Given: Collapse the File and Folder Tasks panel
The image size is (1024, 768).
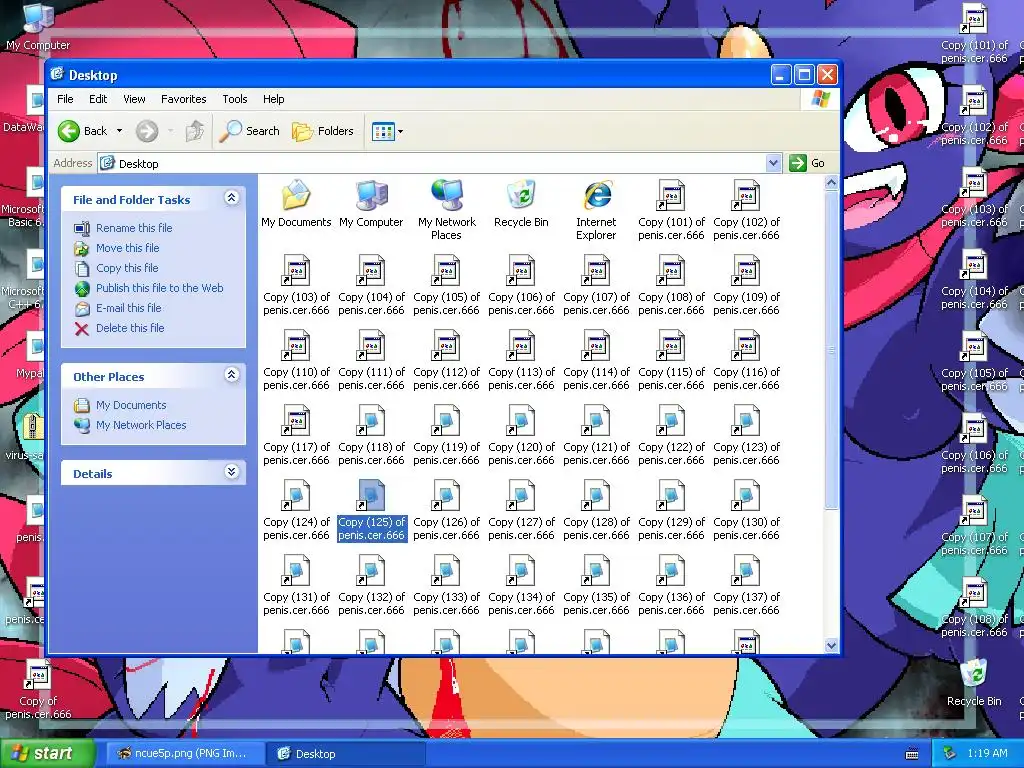Looking at the screenshot, I should (231, 198).
